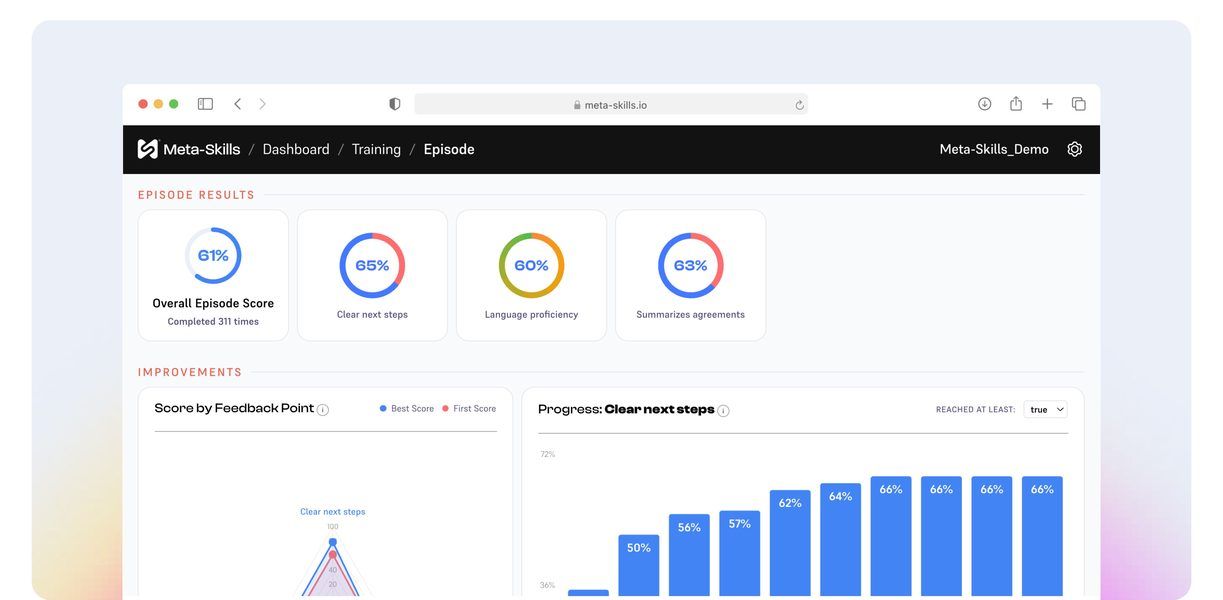Show tab overview icon
1223x600 pixels.
click(1079, 104)
